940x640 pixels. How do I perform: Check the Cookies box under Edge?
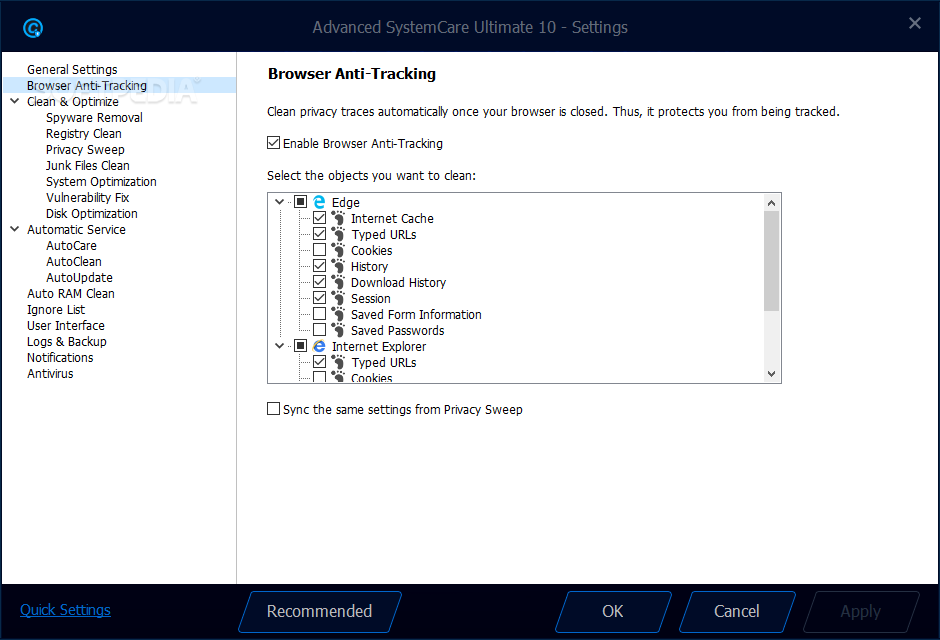pyautogui.click(x=320, y=250)
